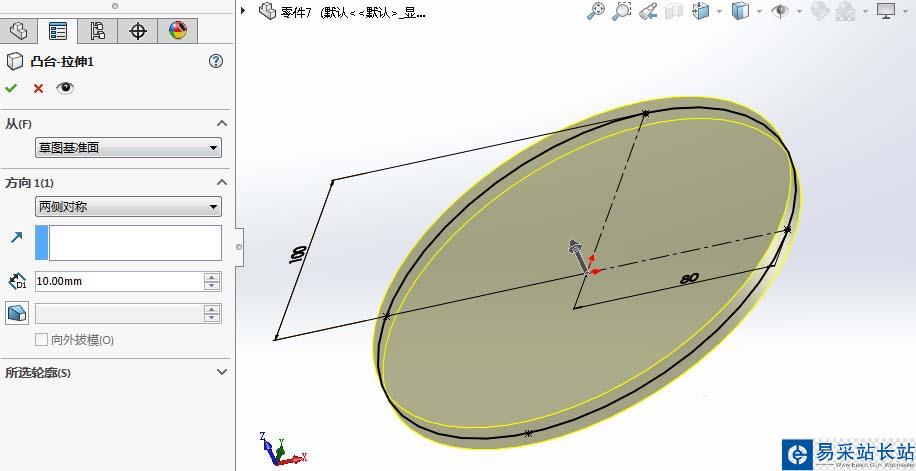Viewport: 916px width, 471px height.
Task: Click the extrude direction selection box
Action: tap(128, 243)
